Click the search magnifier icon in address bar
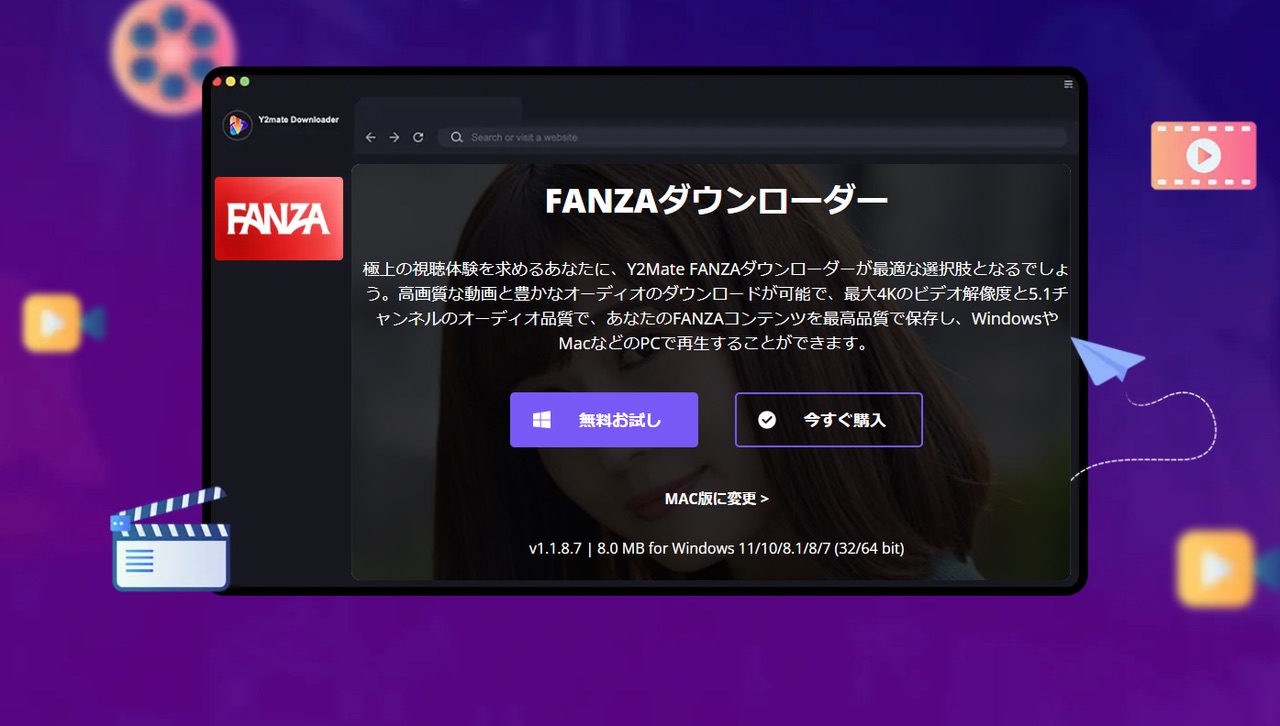This screenshot has height=726, width=1280. [457, 137]
